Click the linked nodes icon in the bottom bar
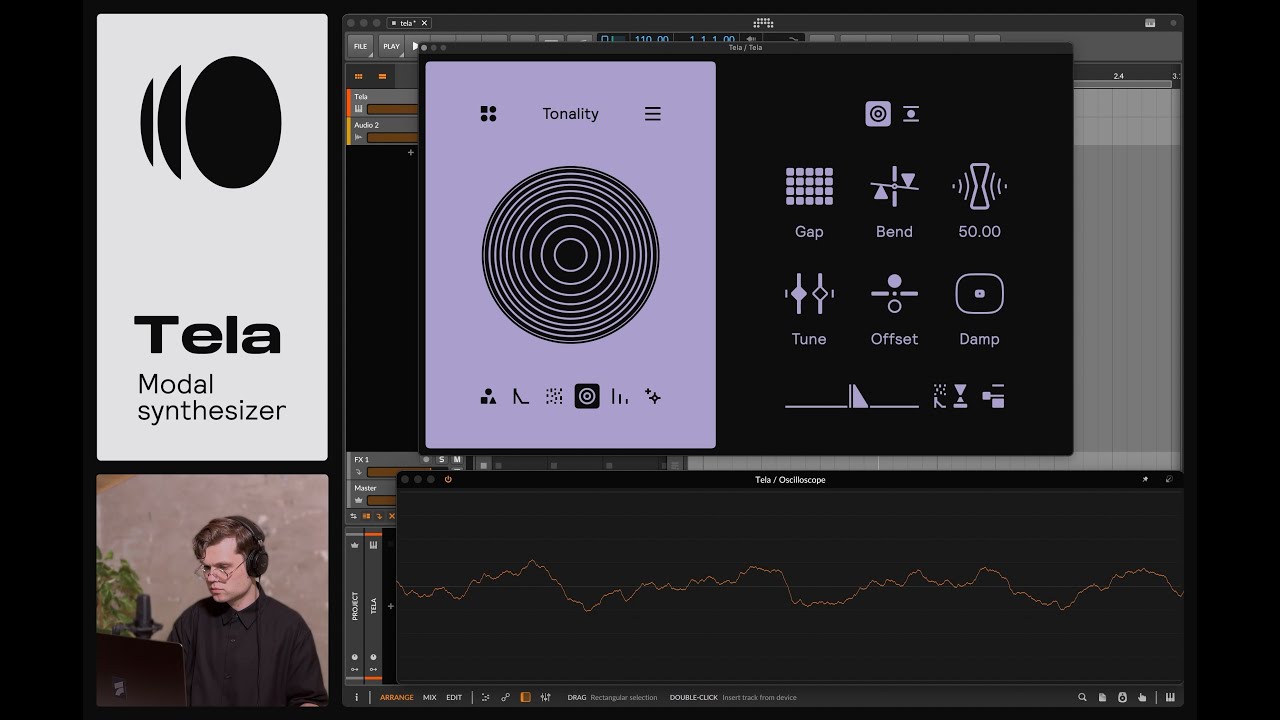Viewport: 1280px width, 720px height. (505, 698)
